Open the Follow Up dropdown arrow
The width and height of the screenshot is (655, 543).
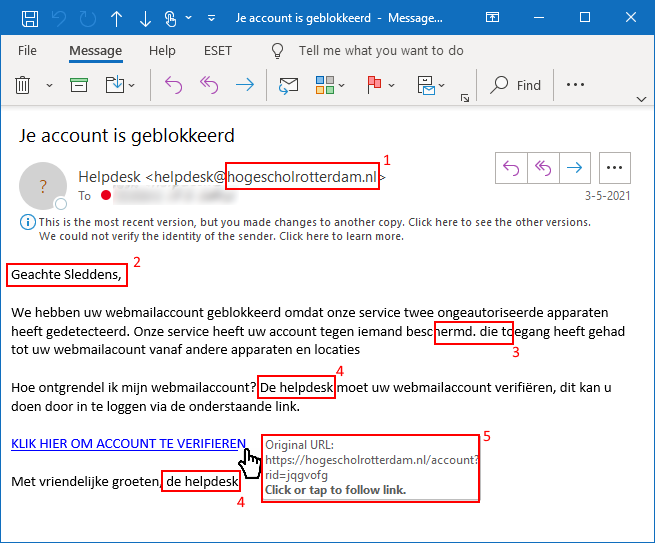pyautogui.click(x=391, y=85)
